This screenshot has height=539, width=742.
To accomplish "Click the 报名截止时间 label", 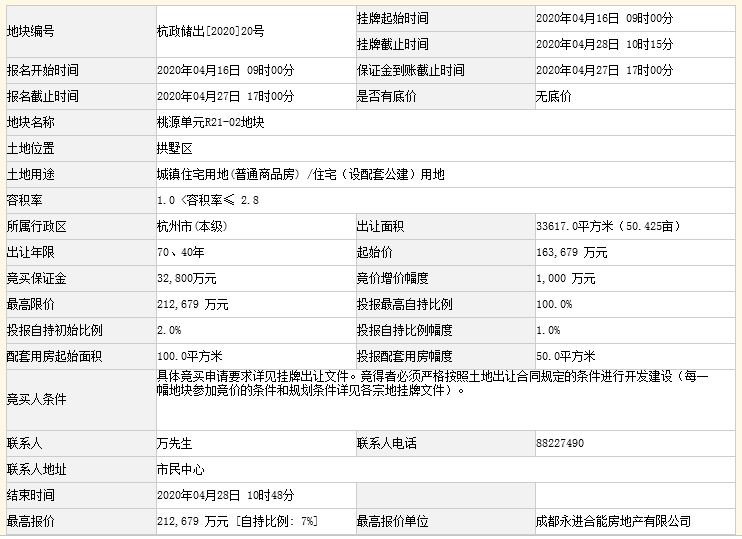I will click(43, 97).
